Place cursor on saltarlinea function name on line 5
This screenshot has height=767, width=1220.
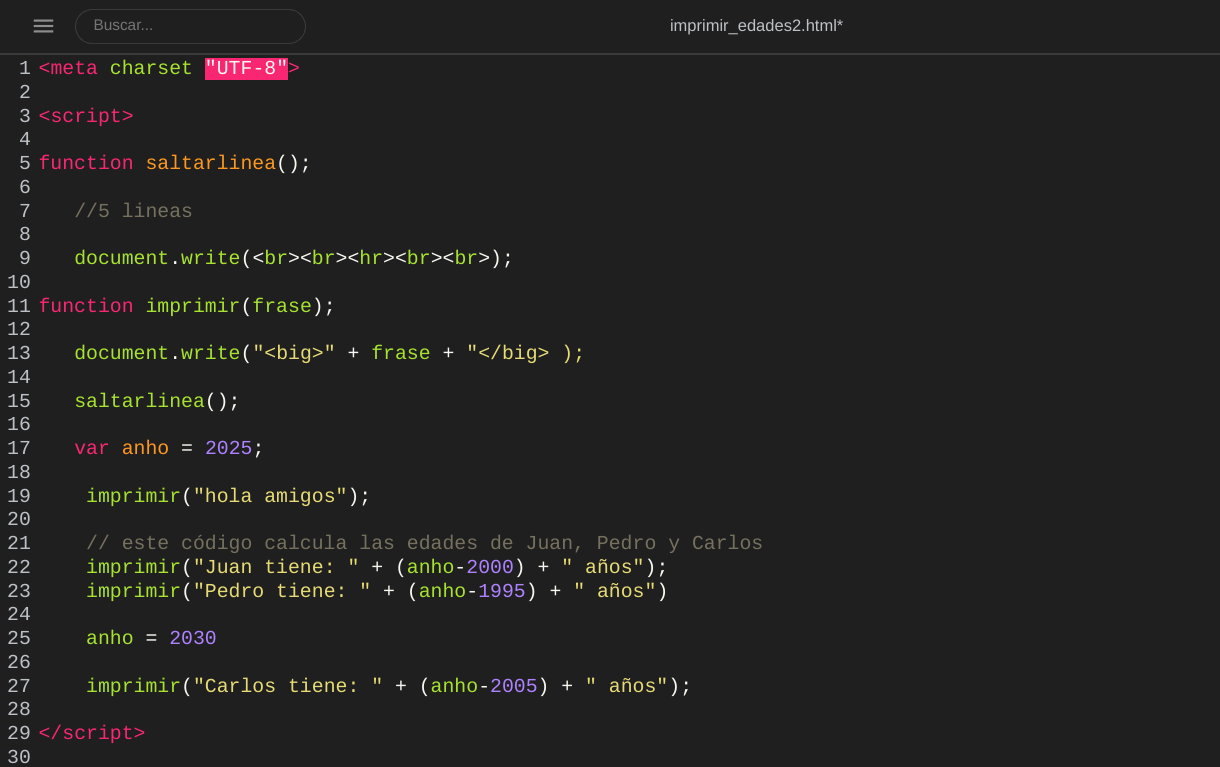click(x=210, y=164)
